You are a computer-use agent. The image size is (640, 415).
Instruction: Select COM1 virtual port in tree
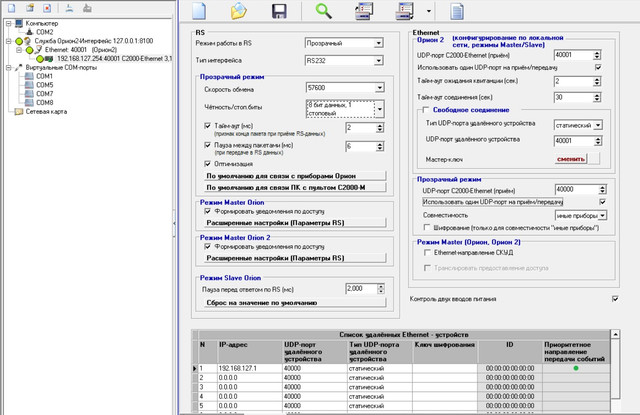coord(44,76)
